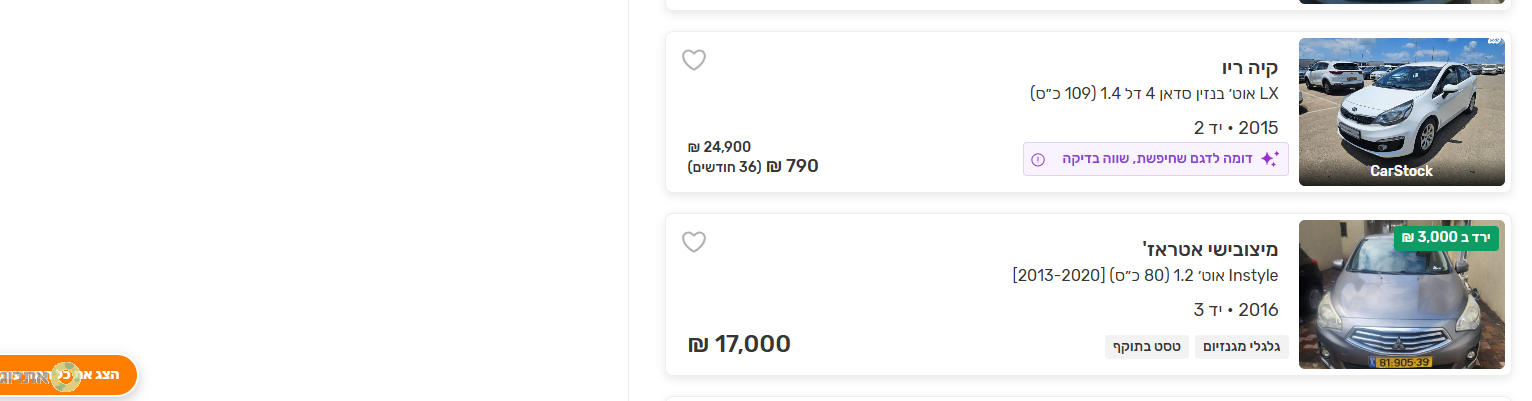Screen dimensions: 1532x401
Task: Click the 17,000 ₪ price
Action: click(x=739, y=344)
